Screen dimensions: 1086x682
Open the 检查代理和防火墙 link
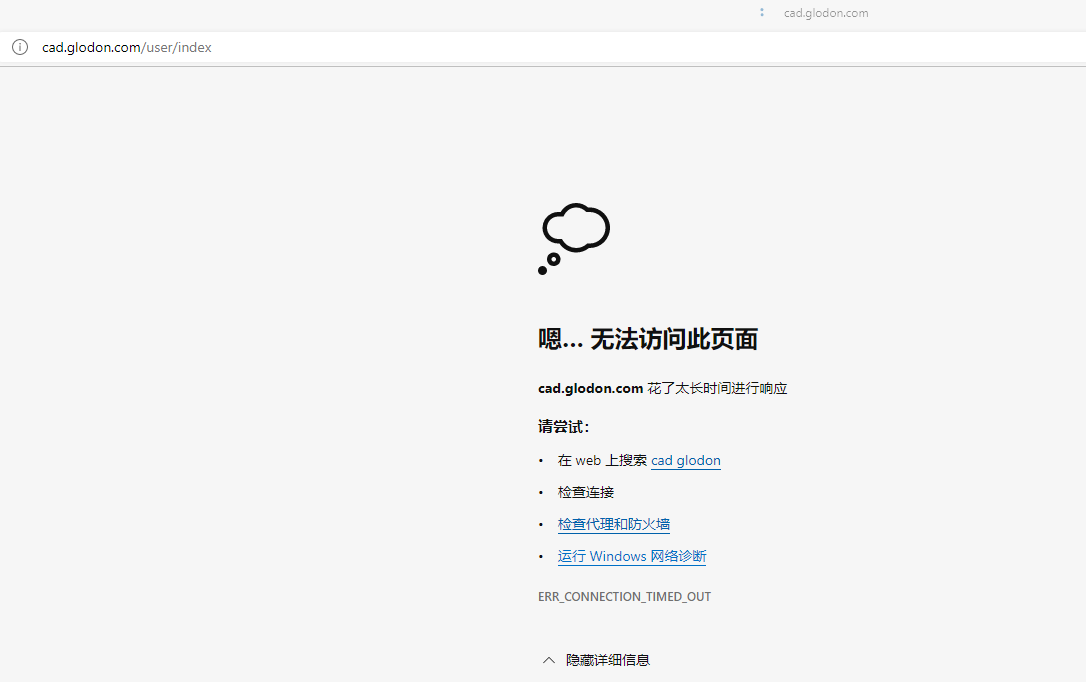pos(614,524)
